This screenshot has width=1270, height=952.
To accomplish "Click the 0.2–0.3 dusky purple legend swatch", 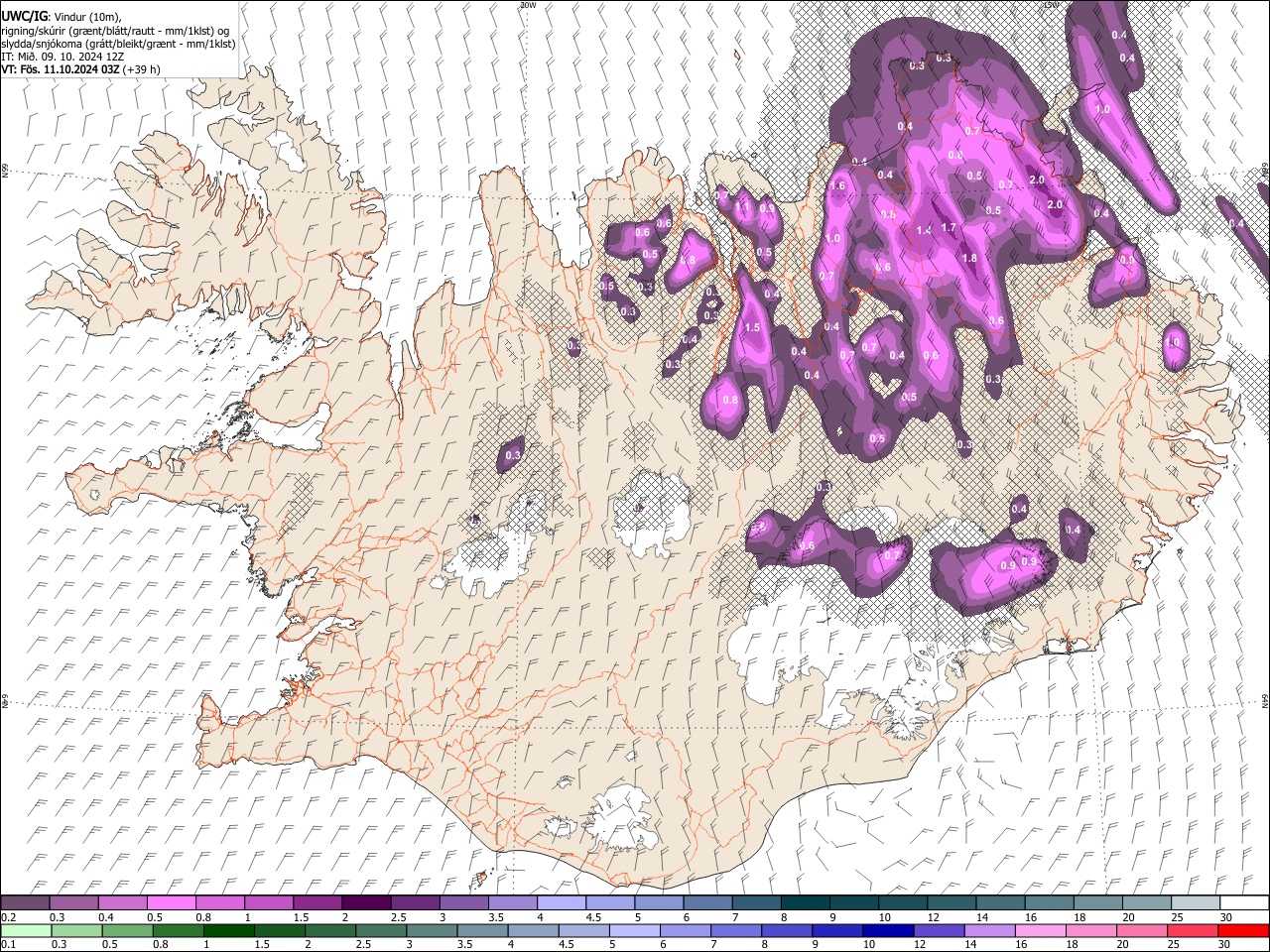I will coord(25,902).
